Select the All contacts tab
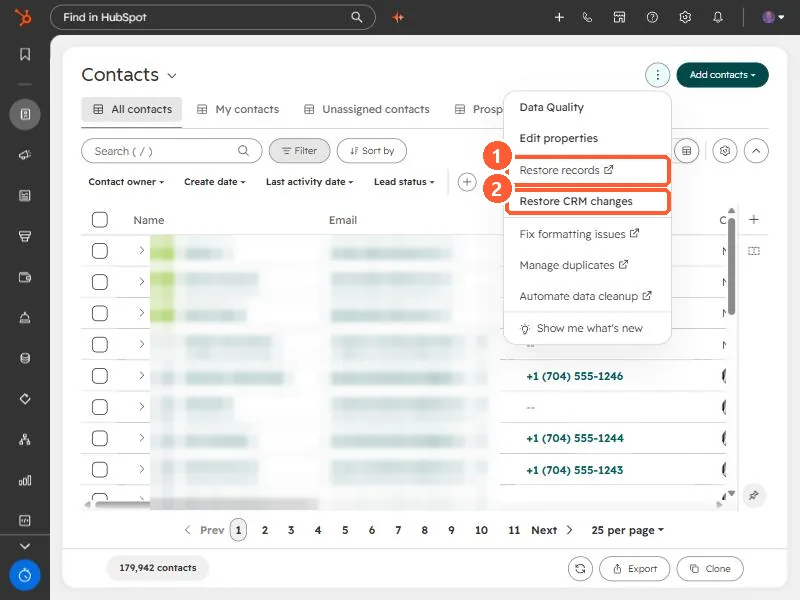The image size is (800, 600). coord(132,110)
